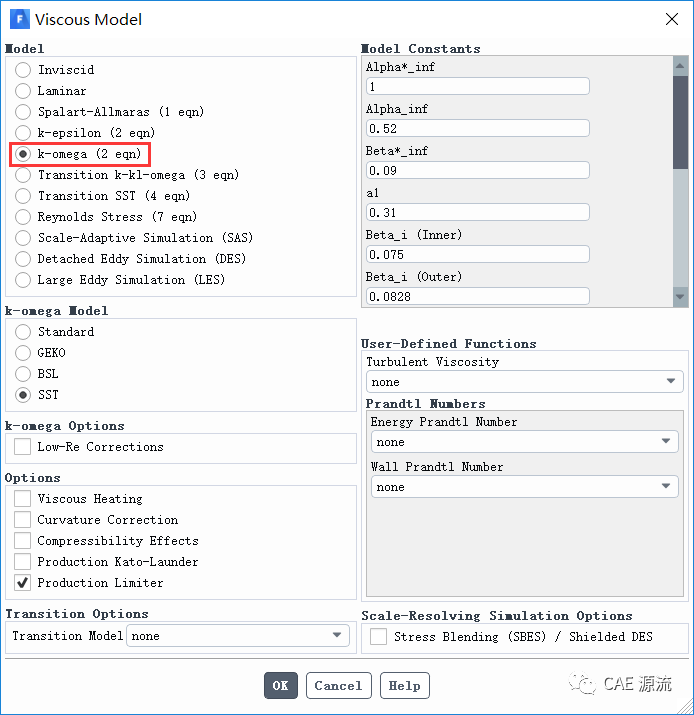Enable the Viscous Heating option
The image size is (694, 715).
coord(23,499)
